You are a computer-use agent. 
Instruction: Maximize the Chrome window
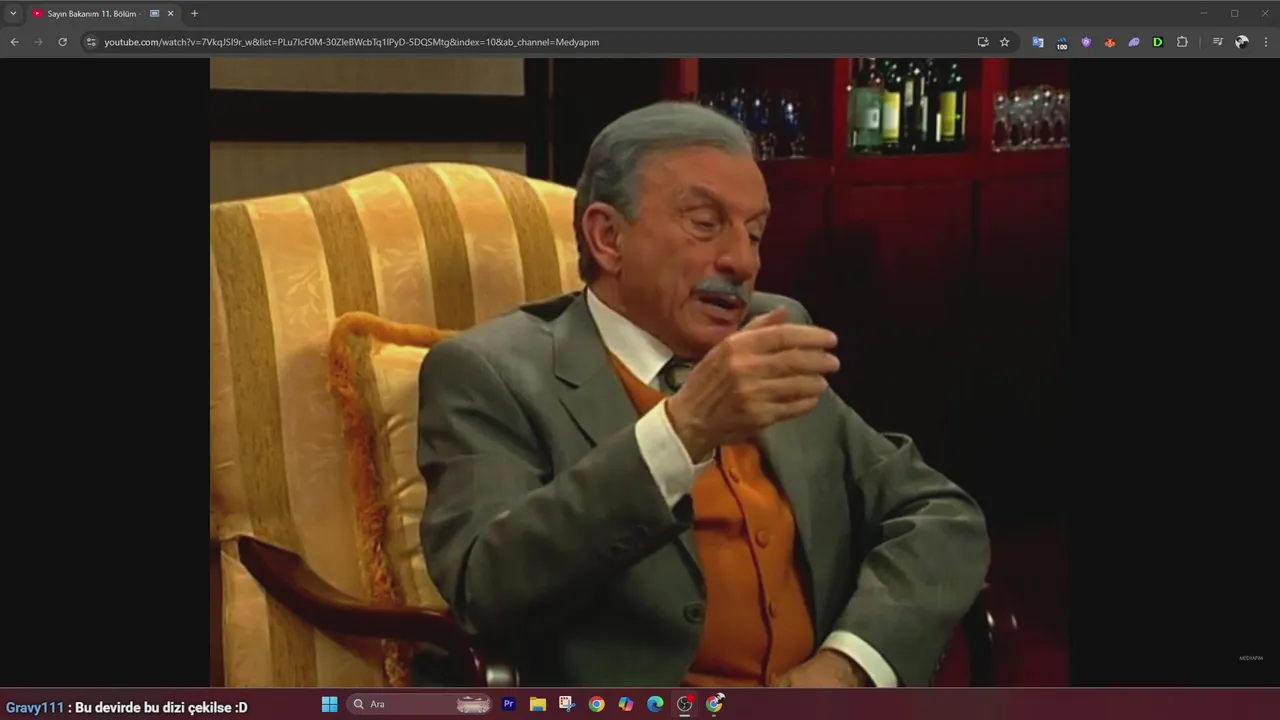[x=1234, y=13]
